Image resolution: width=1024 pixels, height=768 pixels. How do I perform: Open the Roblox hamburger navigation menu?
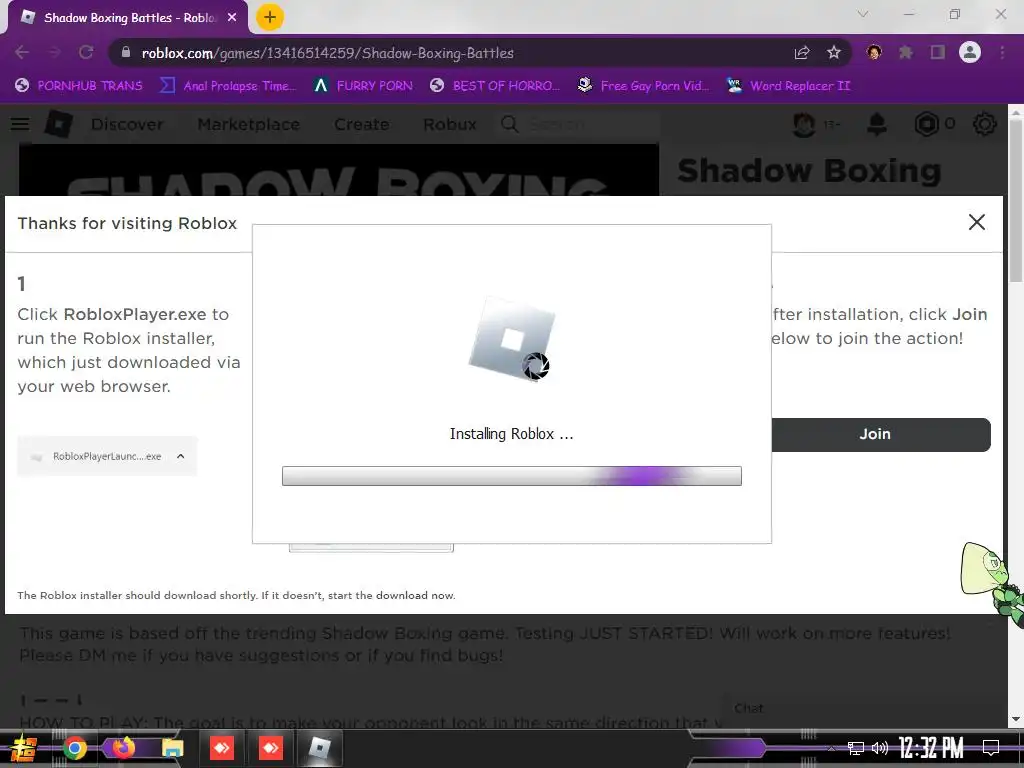click(20, 124)
